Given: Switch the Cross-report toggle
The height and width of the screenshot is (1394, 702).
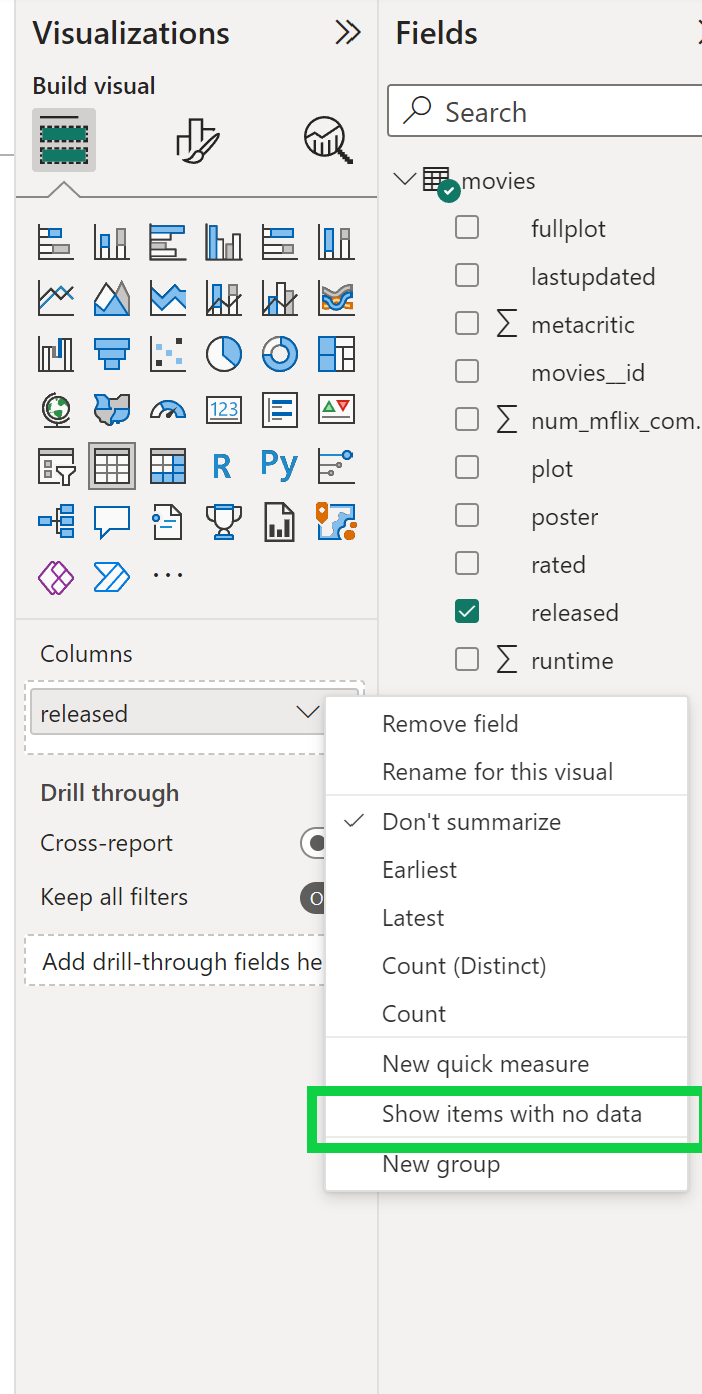Looking at the screenshot, I should [314, 843].
